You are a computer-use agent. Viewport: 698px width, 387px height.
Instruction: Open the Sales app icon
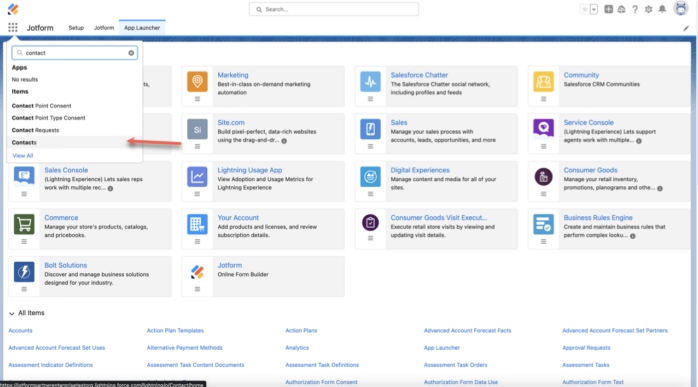[x=370, y=129]
